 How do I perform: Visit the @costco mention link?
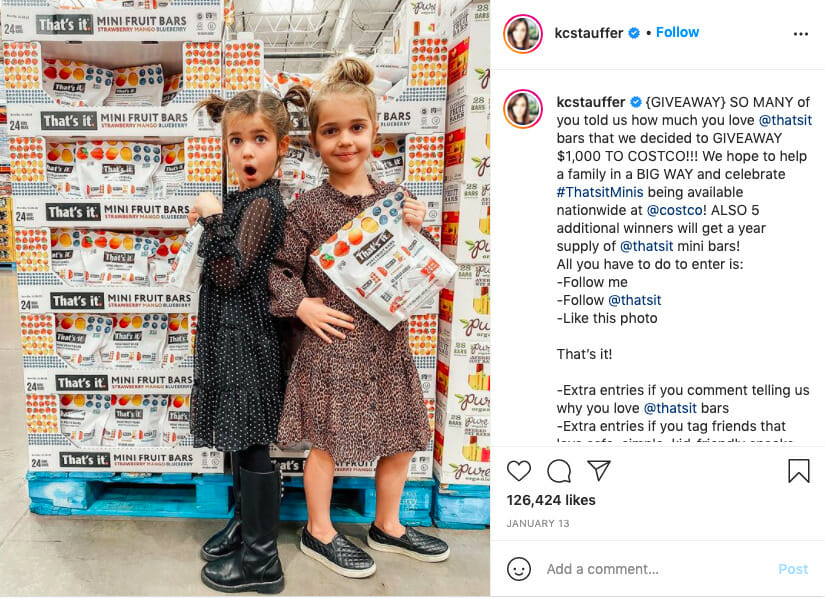[675, 210]
